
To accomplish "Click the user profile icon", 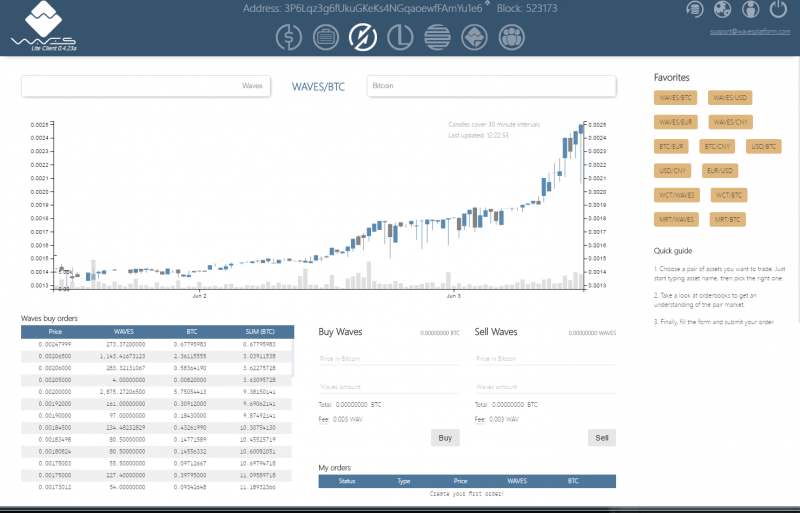I will [x=750, y=9].
